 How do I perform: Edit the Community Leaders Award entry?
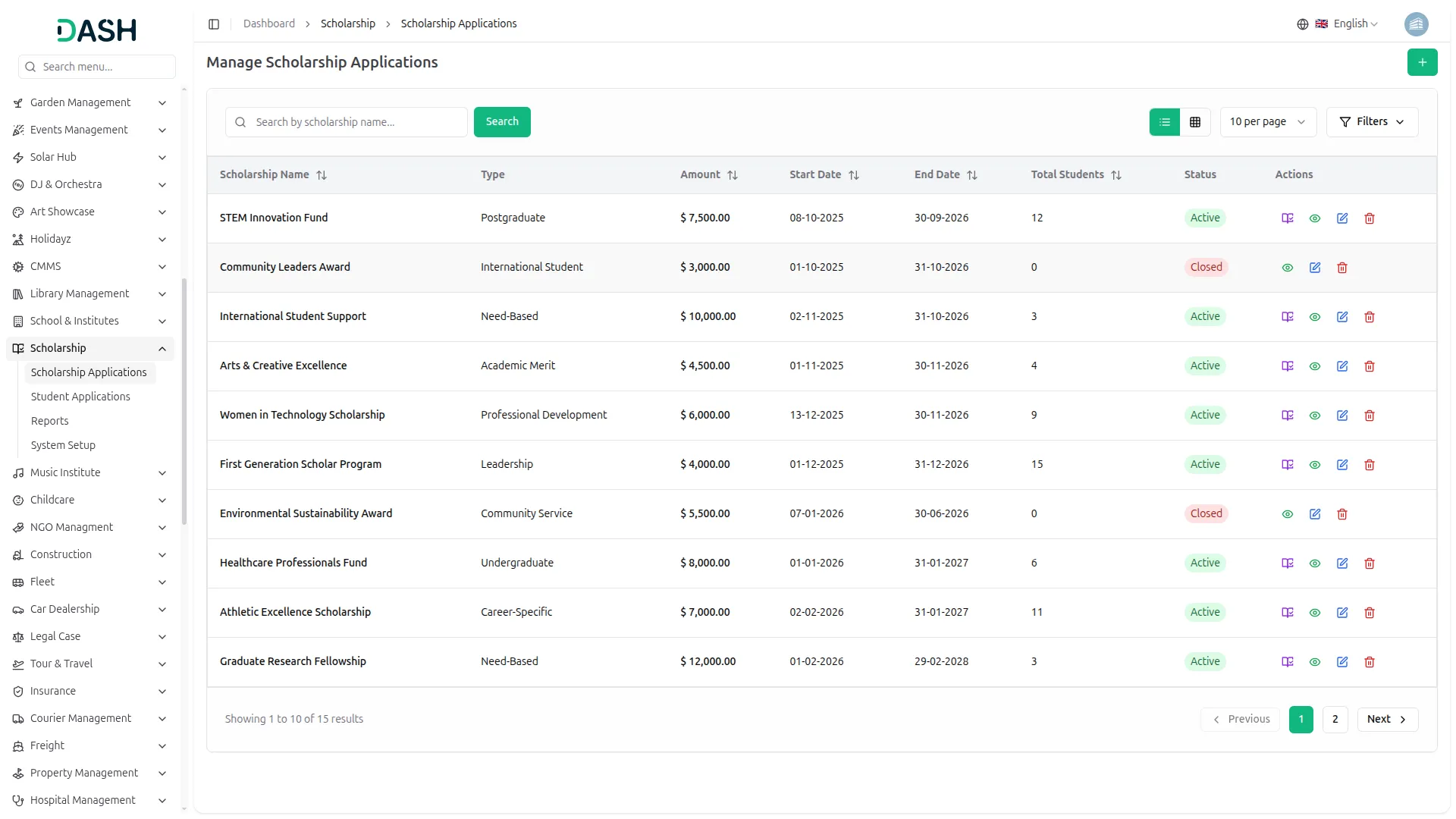[1315, 268]
